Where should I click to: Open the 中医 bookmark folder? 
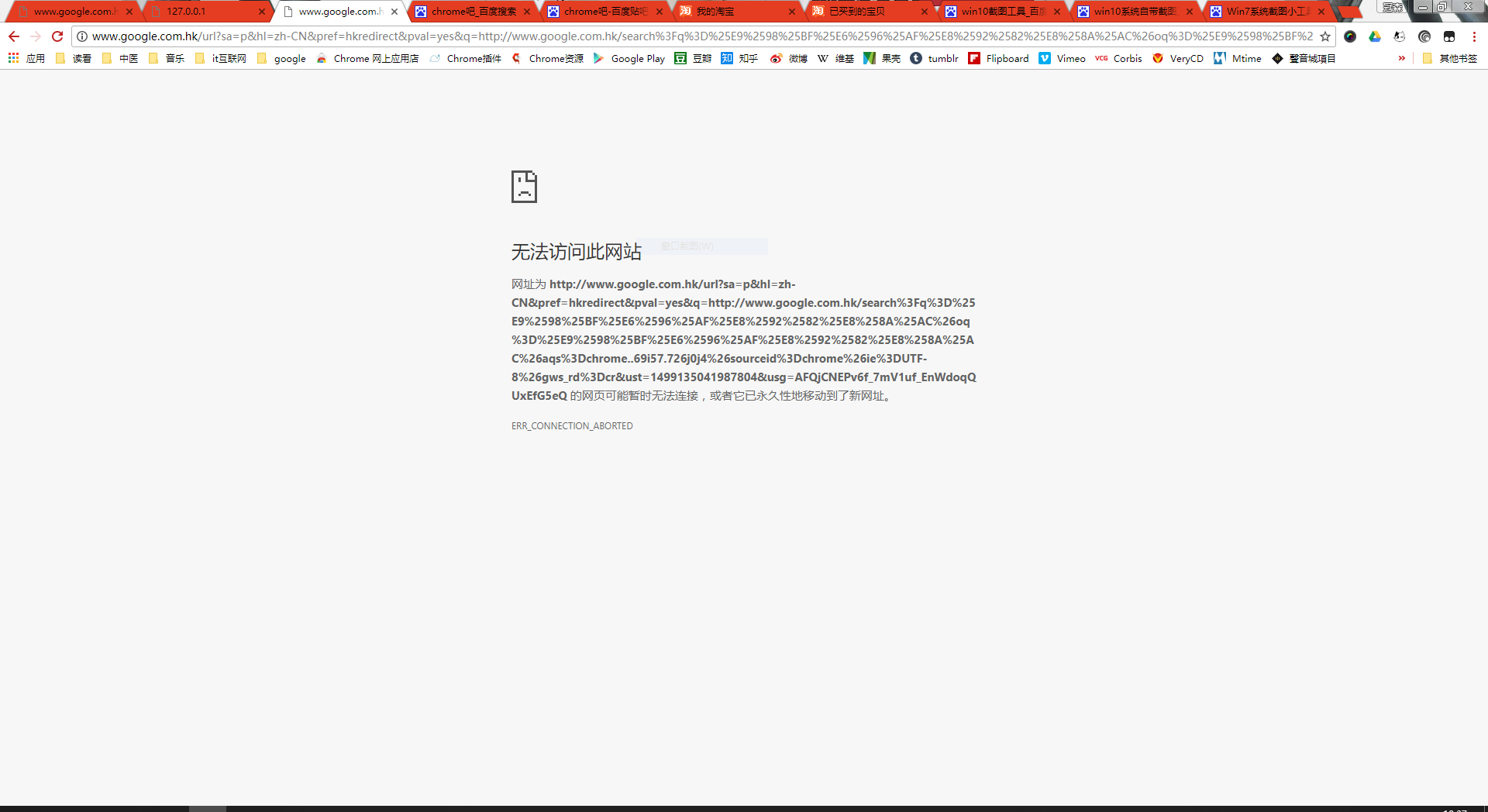[120, 58]
